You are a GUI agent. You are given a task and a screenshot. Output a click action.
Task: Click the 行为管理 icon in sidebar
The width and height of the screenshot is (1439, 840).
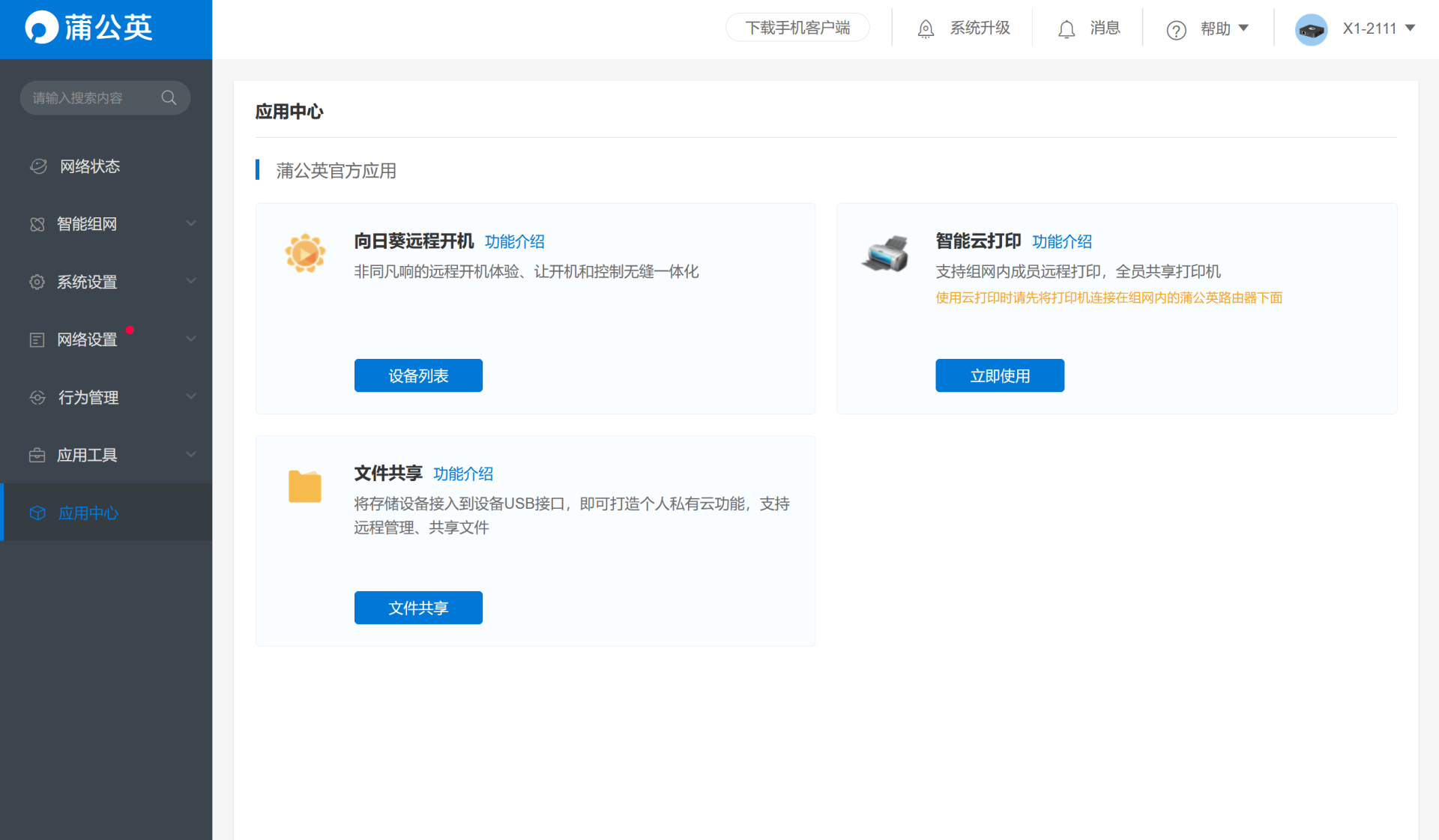pyautogui.click(x=37, y=397)
